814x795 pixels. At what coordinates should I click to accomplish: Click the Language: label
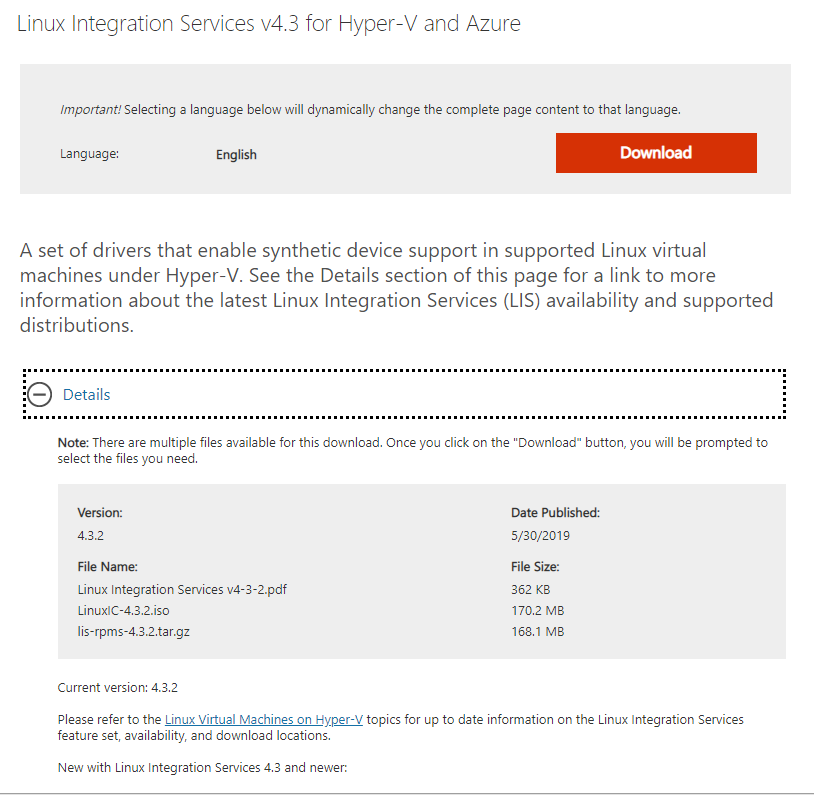[x=89, y=154]
